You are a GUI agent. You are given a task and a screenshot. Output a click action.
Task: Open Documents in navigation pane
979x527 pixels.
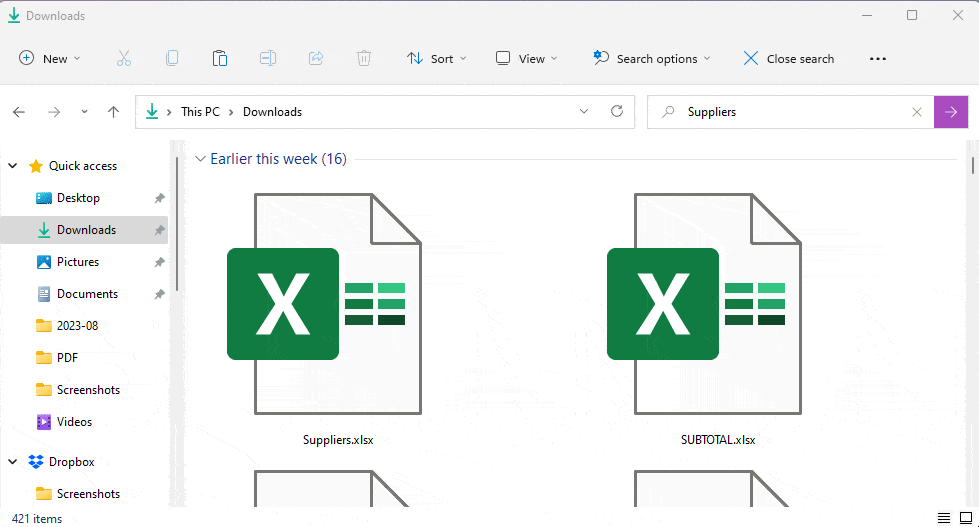pyautogui.click(x=87, y=293)
